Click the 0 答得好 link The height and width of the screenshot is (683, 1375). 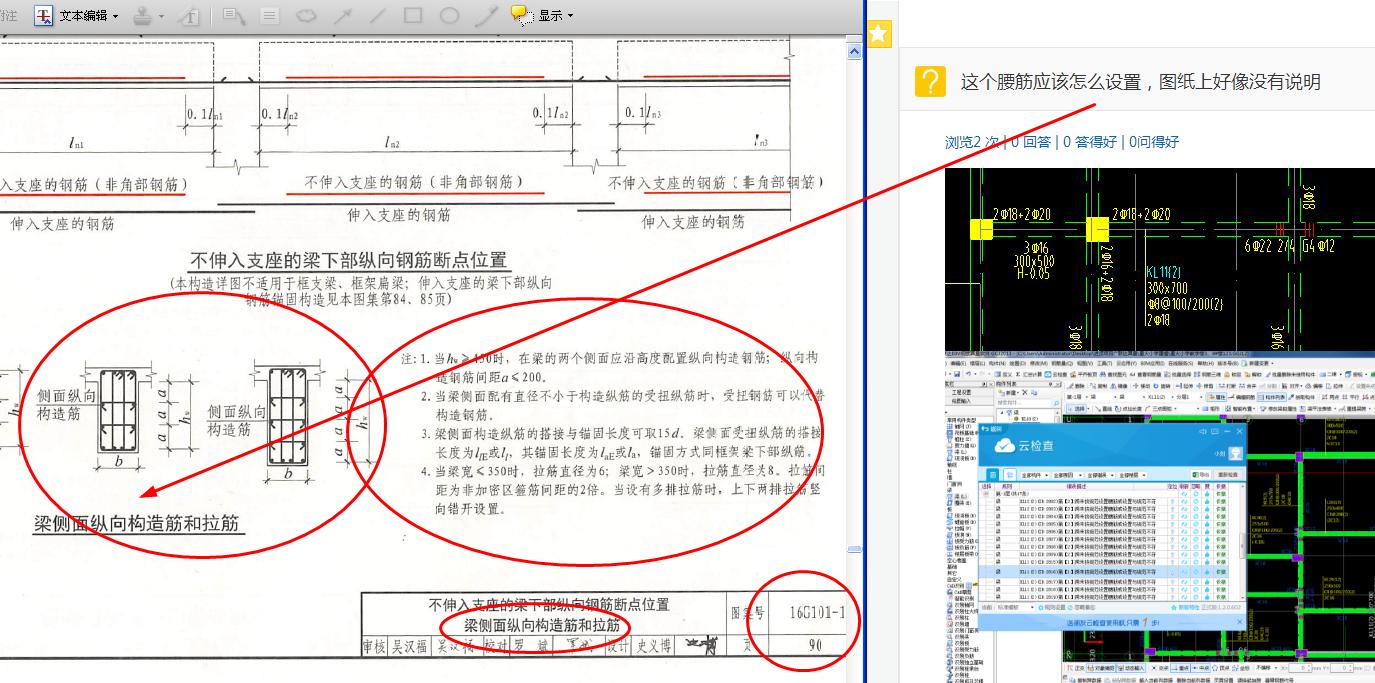coord(1090,142)
